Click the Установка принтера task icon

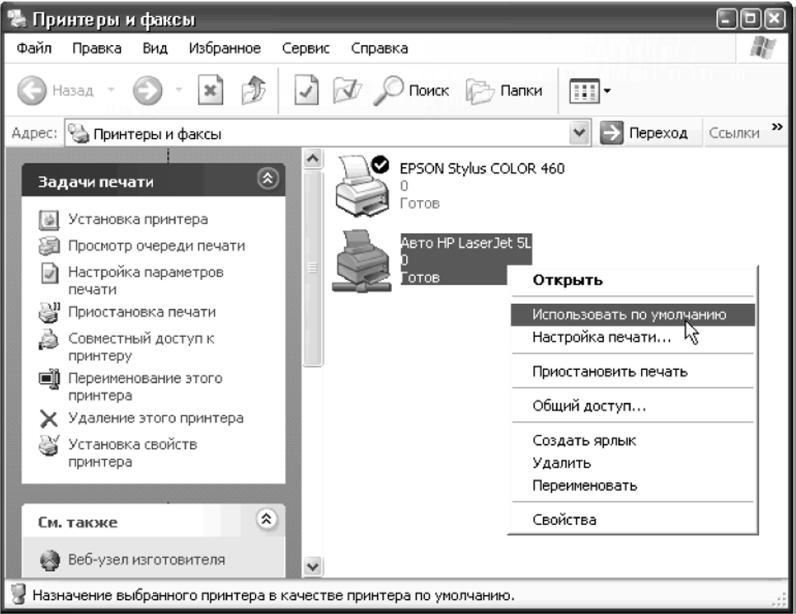click(49, 220)
